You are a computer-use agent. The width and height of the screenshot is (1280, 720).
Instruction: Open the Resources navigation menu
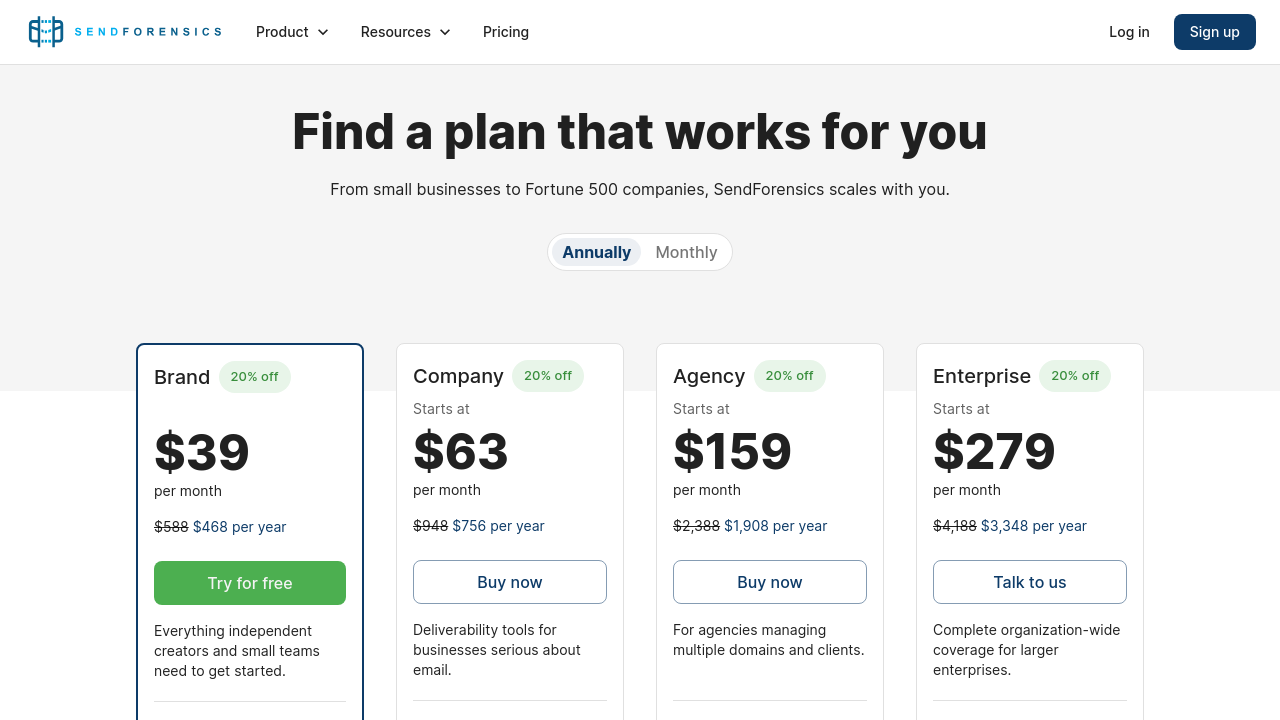pos(396,32)
